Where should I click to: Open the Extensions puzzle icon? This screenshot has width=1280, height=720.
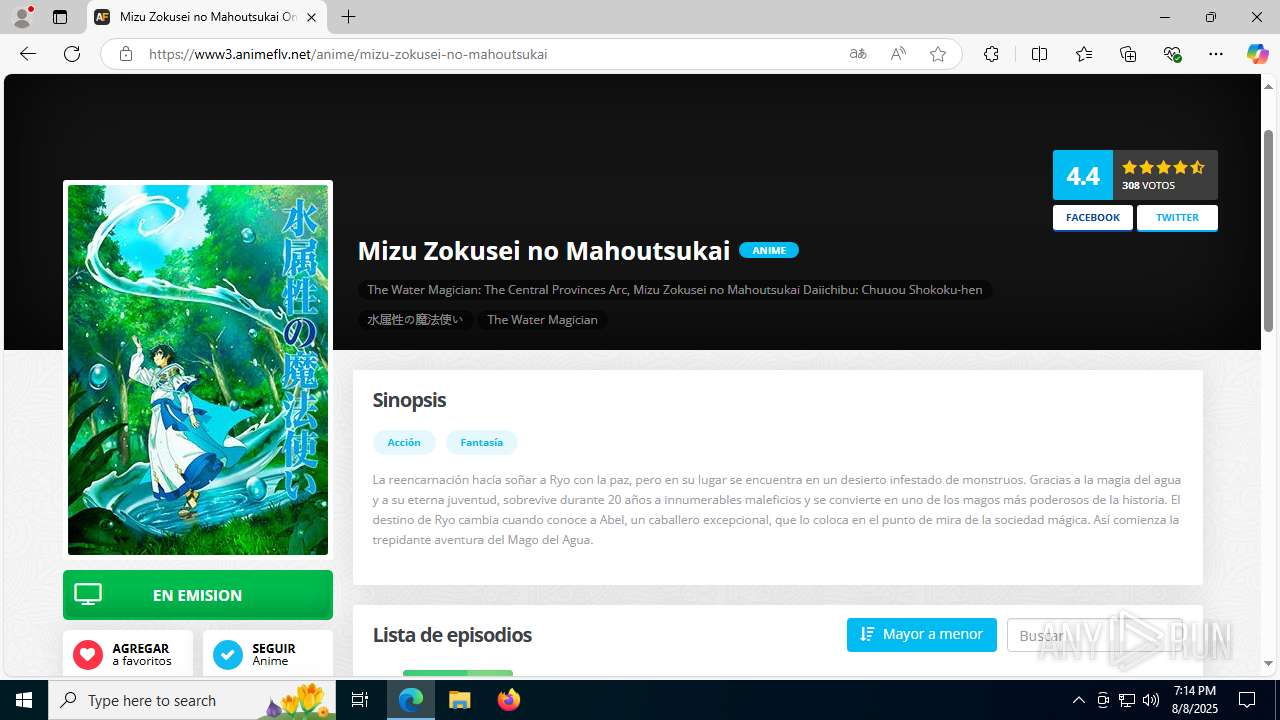click(x=991, y=54)
